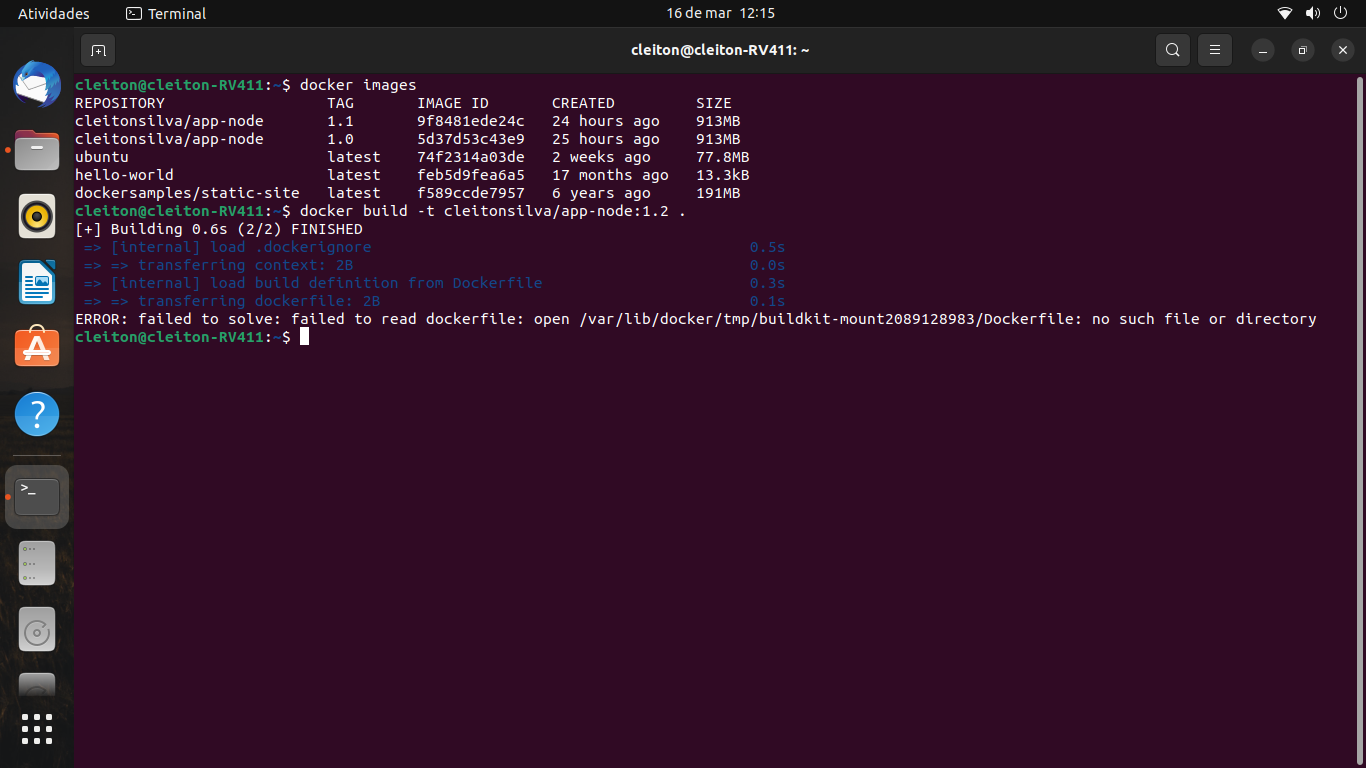The height and width of the screenshot is (768, 1366).
Task: Open the Atividades overview
Action: click(54, 14)
